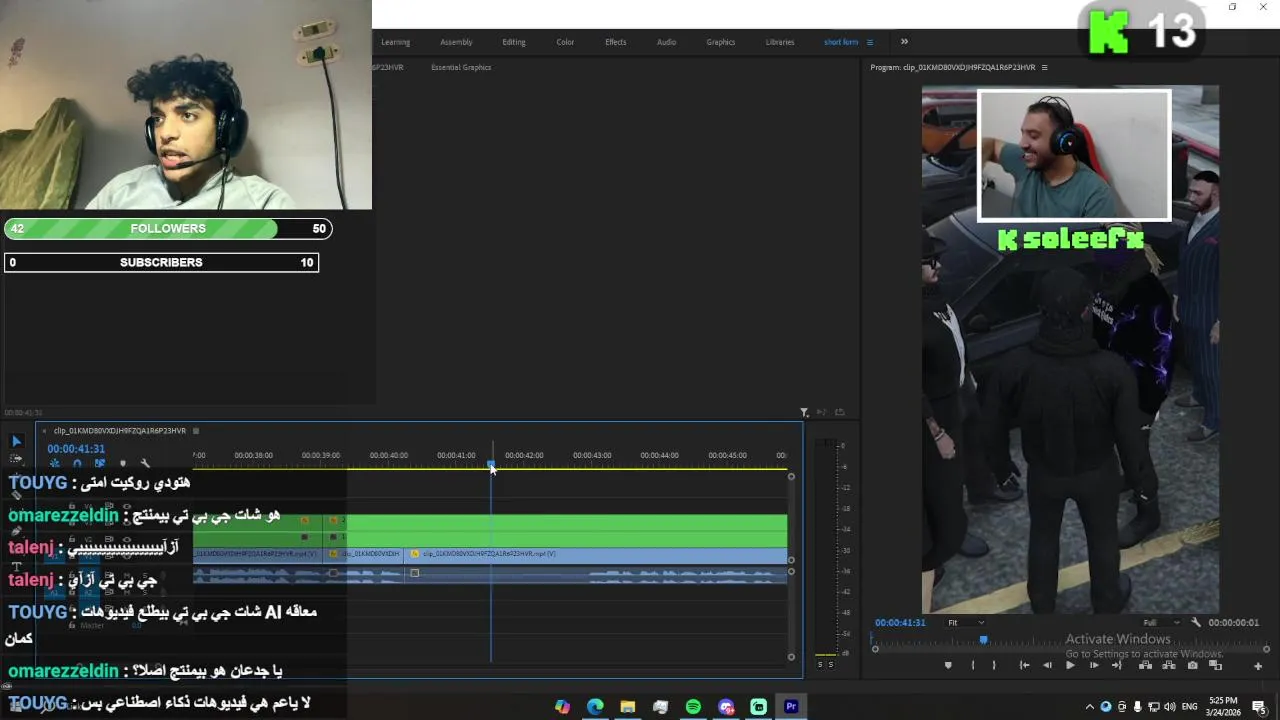The image size is (1280, 720).
Task: Mark In point in Program monitor
Action: click(x=973, y=665)
